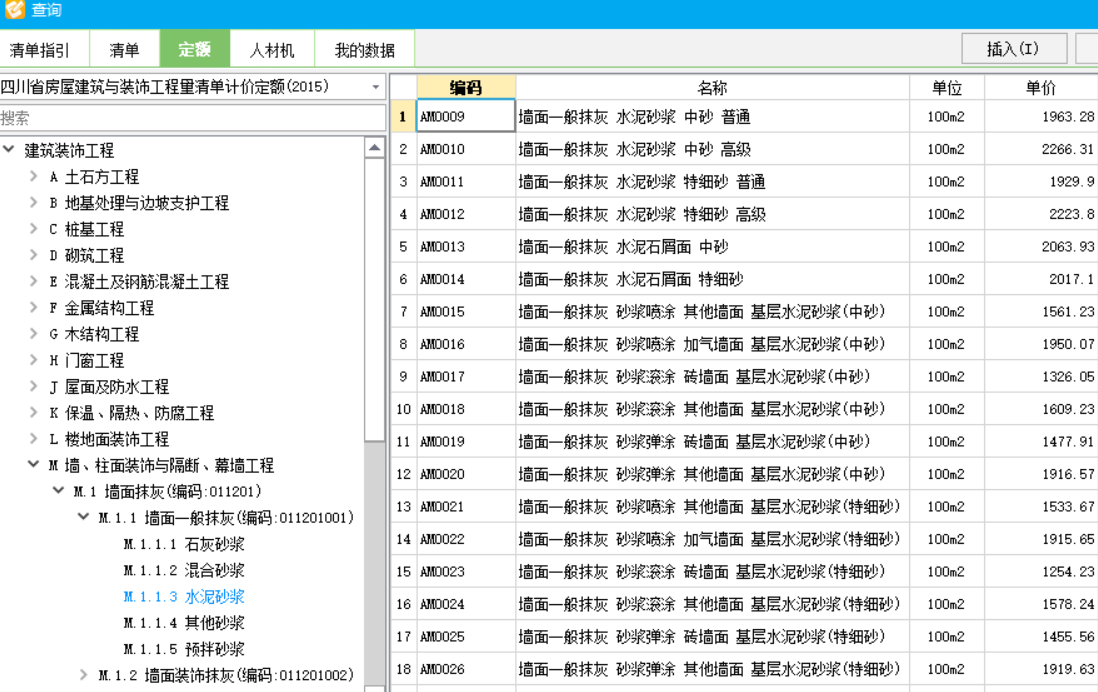This screenshot has height=692, width=1098.
Task: Click the 搜索 search field
Action: pyautogui.click(x=193, y=118)
